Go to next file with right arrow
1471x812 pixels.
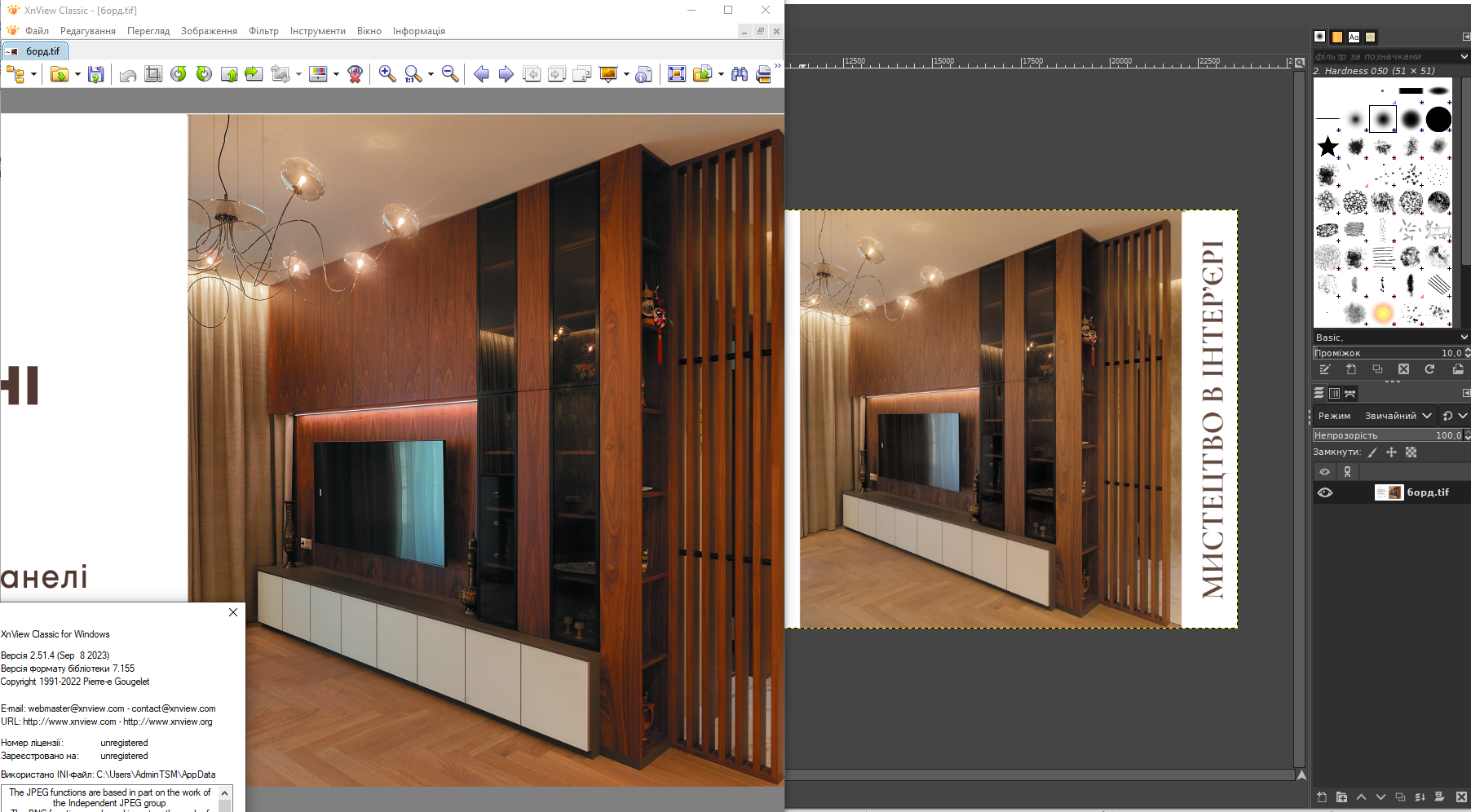[506, 74]
